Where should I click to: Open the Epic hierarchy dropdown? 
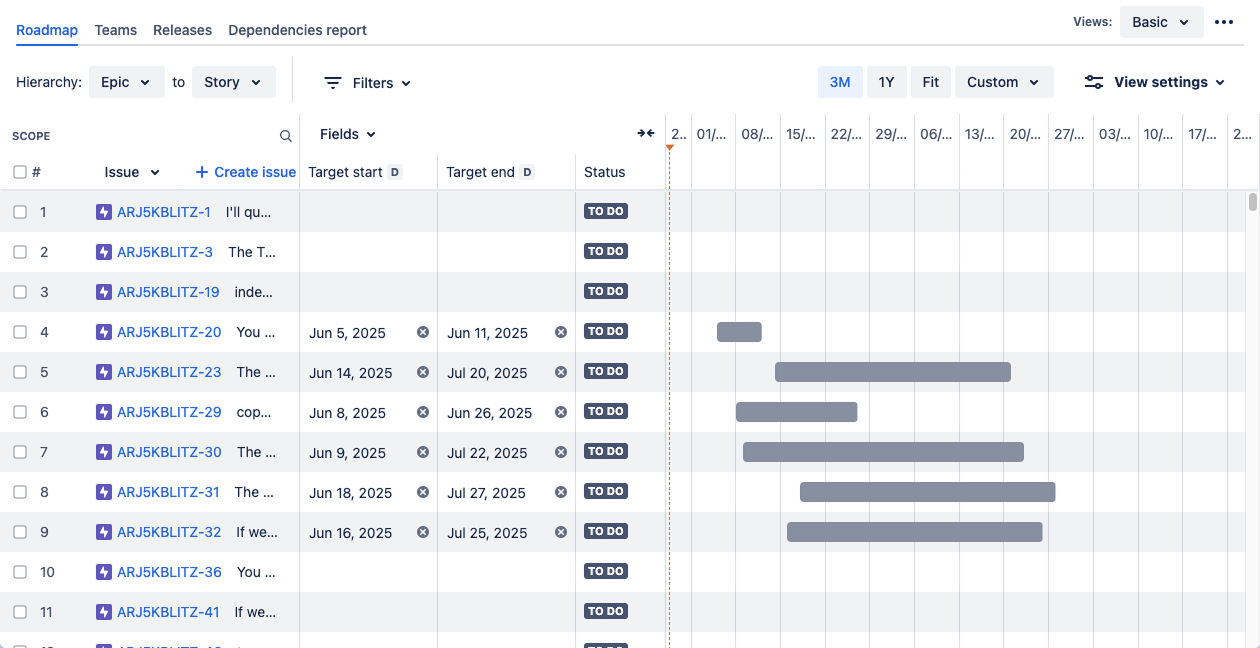[x=126, y=82]
